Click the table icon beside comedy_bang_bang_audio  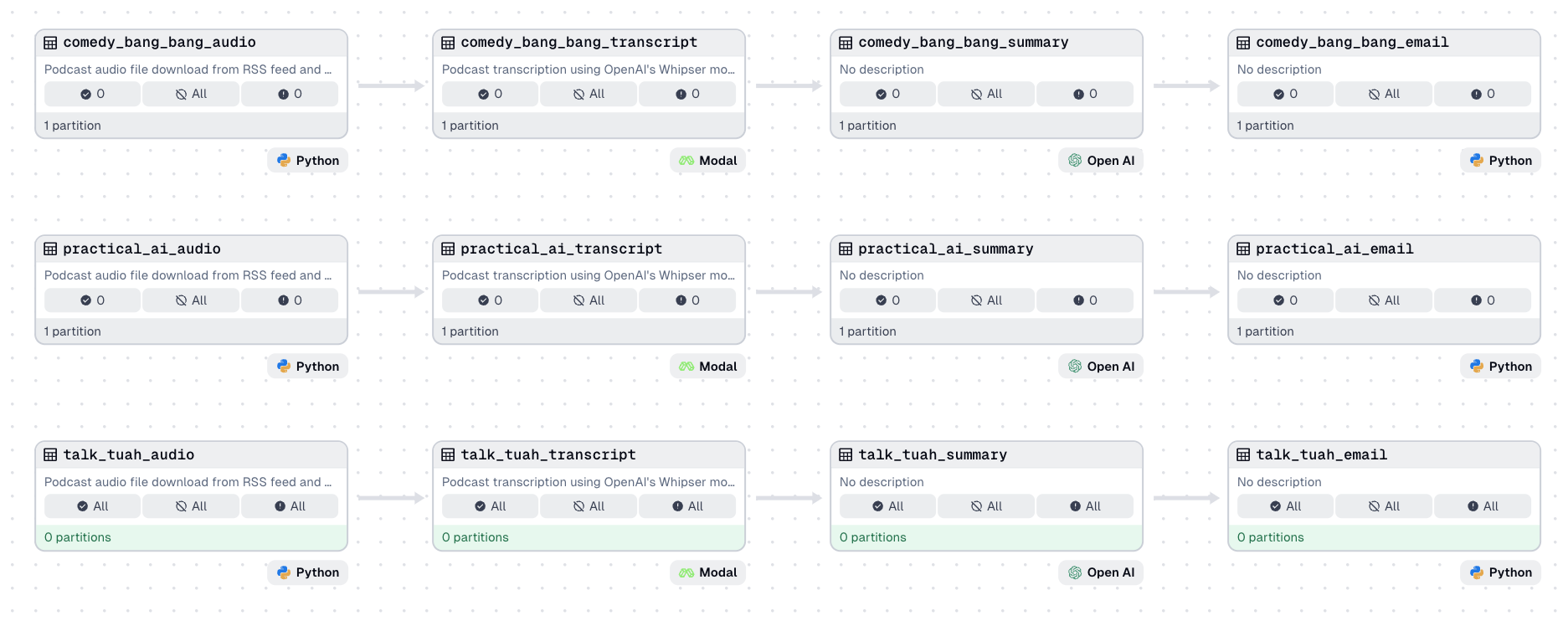(x=50, y=43)
